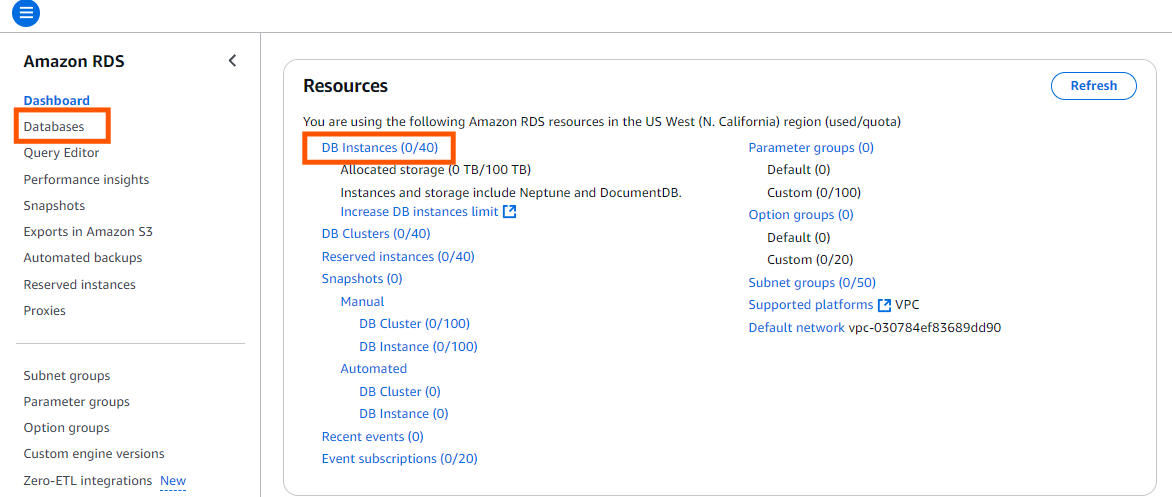
Task: Click Default (0) under Option groups
Action: (x=798, y=238)
